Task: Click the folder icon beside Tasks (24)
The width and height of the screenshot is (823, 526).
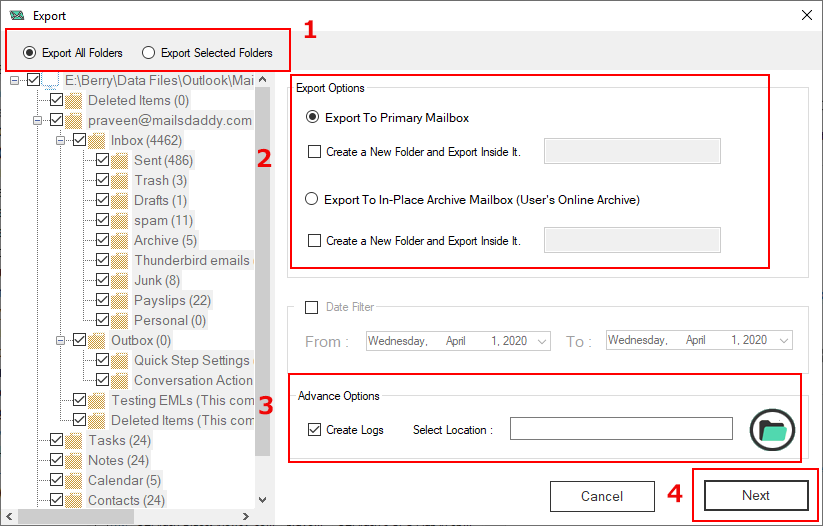Action: (74, 440)
